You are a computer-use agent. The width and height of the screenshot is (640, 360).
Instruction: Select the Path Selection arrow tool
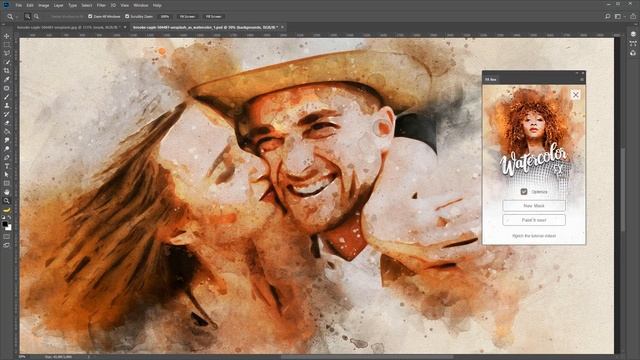coord(7,175)
